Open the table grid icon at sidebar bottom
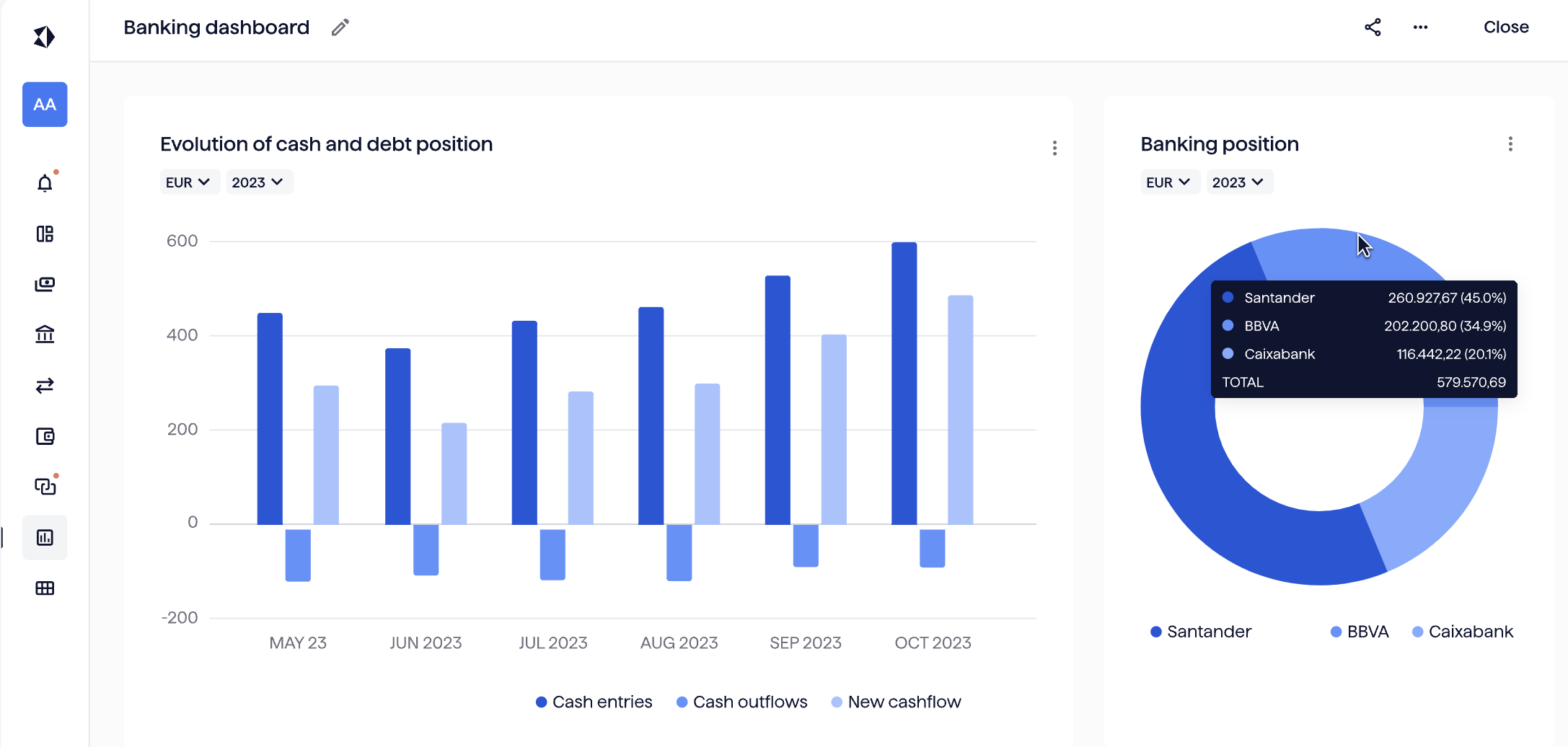 pos(45,588)
